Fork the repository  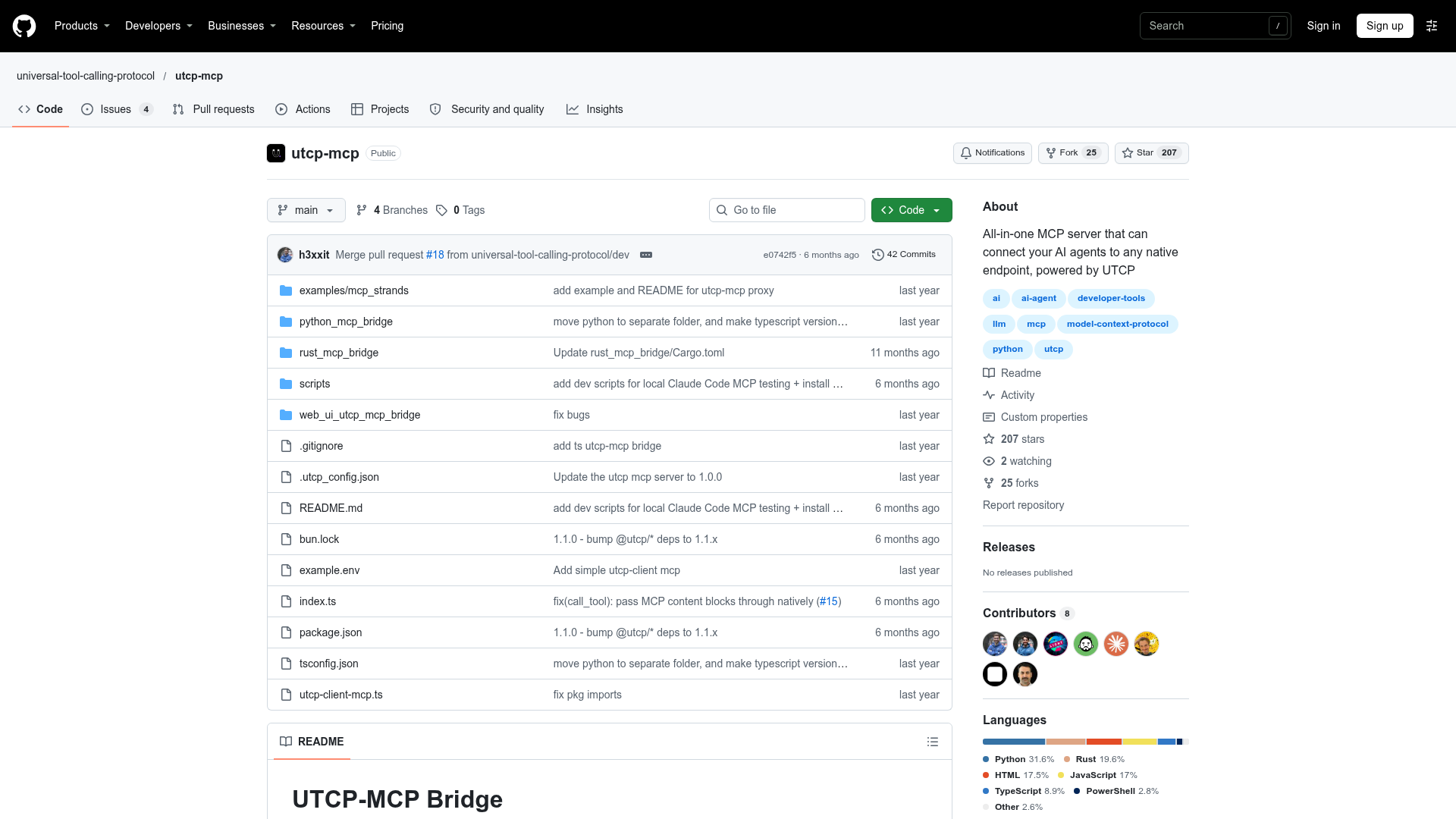pyautogui.click(x=1073, y=153)
